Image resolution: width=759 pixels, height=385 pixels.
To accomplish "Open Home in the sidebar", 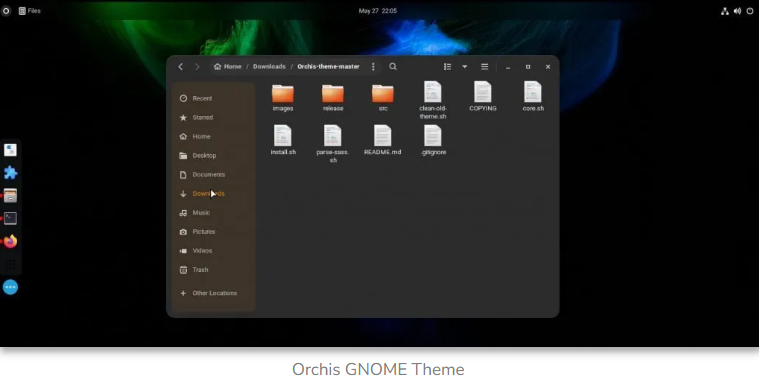I will [213, 137].
